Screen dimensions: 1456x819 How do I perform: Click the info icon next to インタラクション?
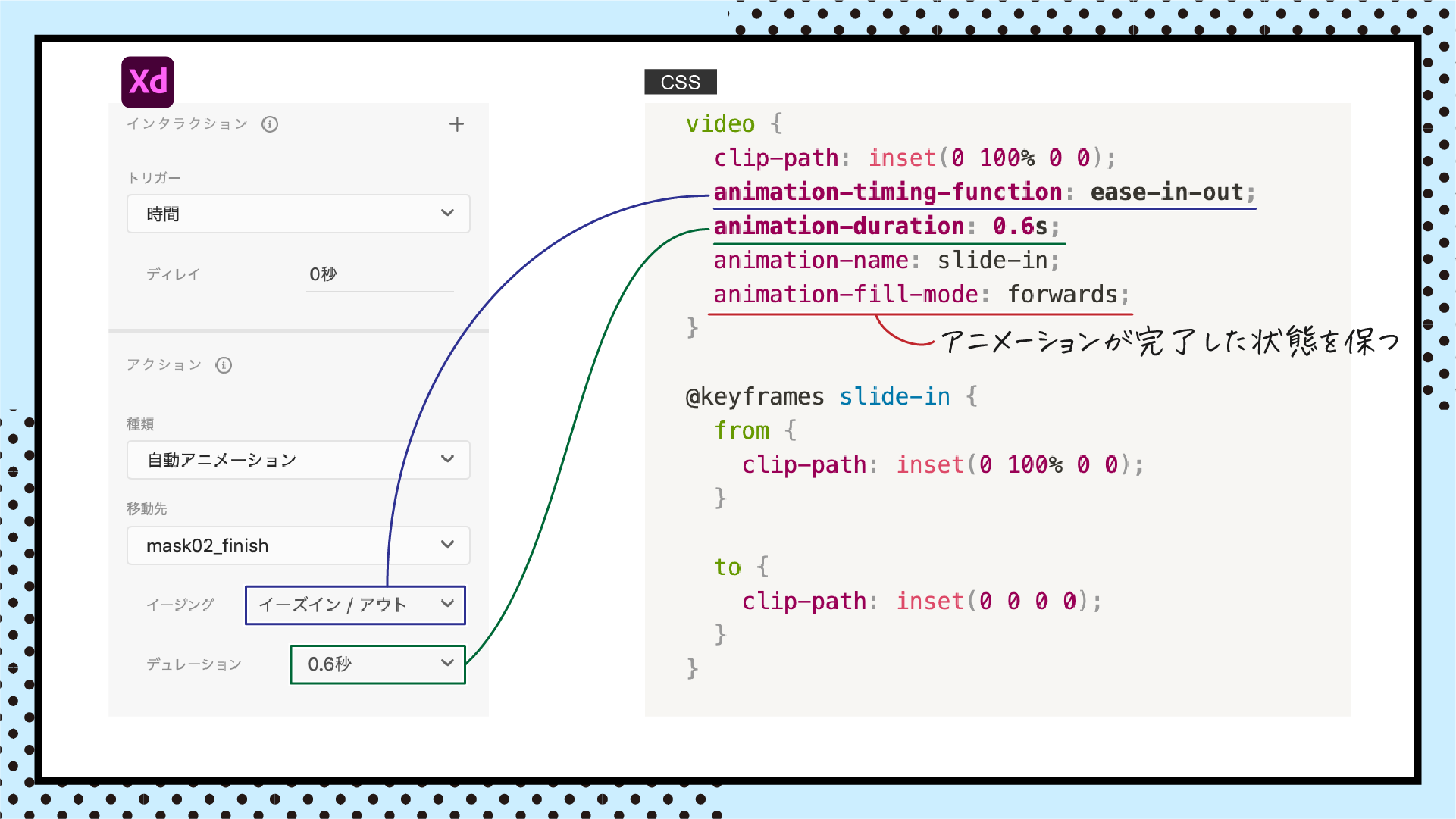click(x=270, y=124)
